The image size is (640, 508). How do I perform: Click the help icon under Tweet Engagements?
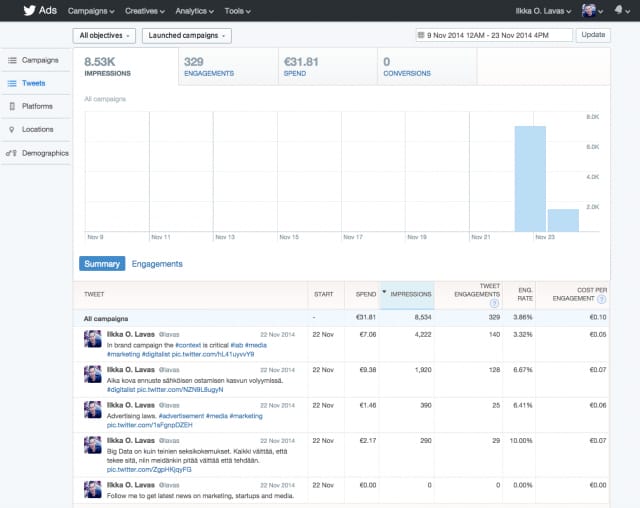point(494,303)
